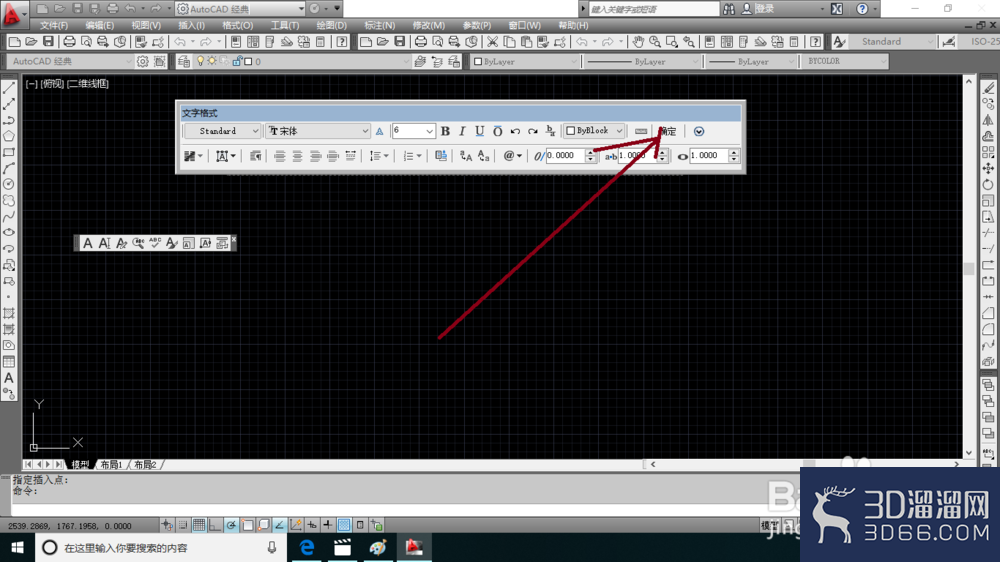Toggle infer constraints in status bar
The height and width of the screenshot is (562, 1000).
(x=167, y=525)
